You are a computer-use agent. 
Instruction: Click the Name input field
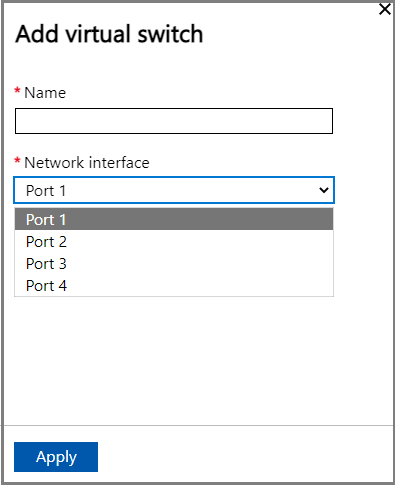click(174, 121)
